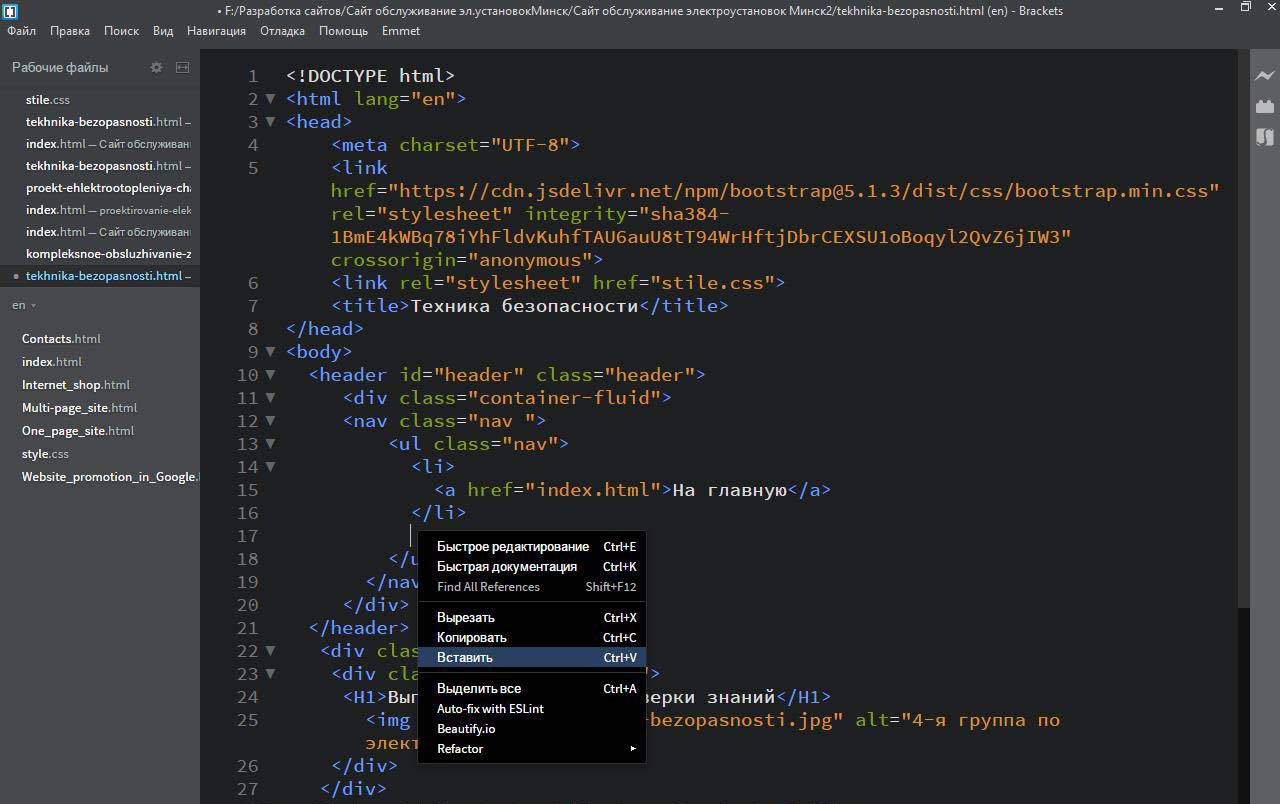Screen dimensions: 1280x804
Task: Select Beautify.io in the context menu
Action: point(466,729)
